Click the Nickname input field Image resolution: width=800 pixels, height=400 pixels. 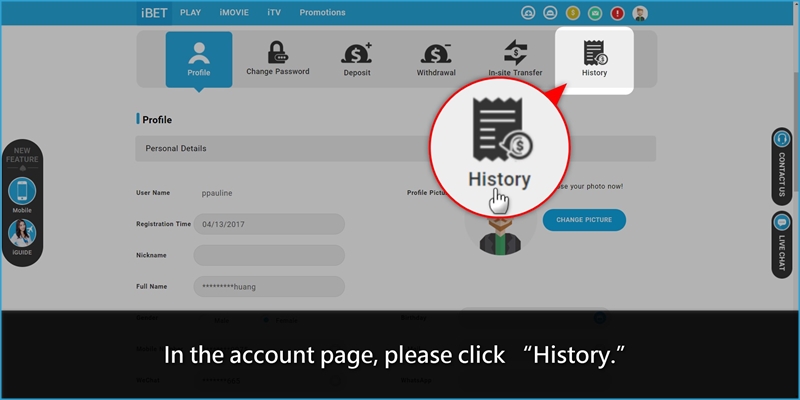tap(268, 255)
